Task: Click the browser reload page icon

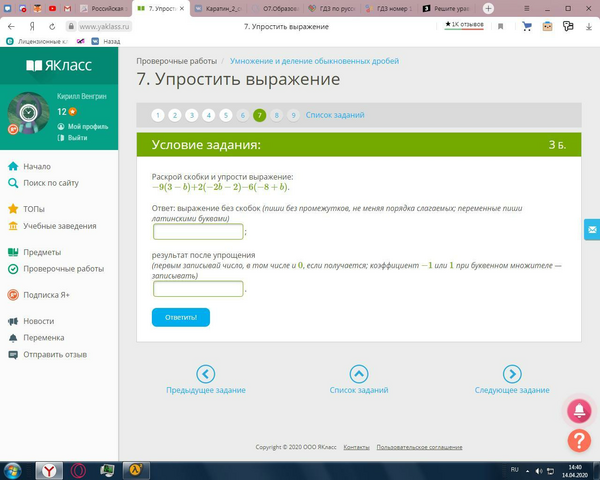Action: click(x=52, y=26)
